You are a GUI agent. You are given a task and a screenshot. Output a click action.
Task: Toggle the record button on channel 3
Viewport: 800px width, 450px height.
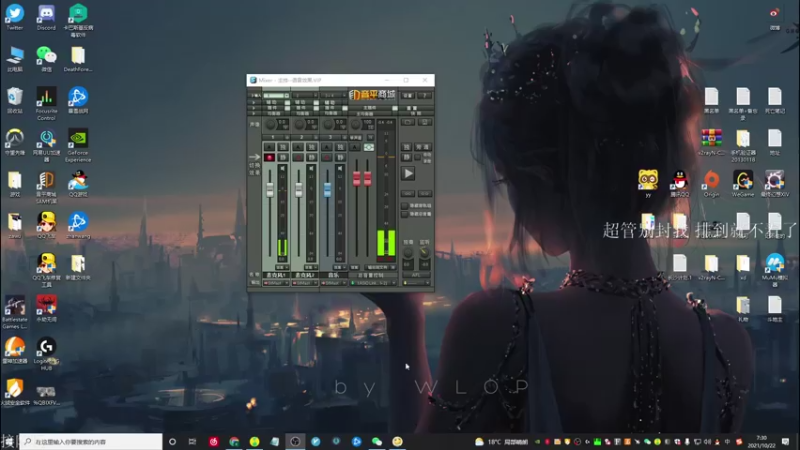point(326,158)
